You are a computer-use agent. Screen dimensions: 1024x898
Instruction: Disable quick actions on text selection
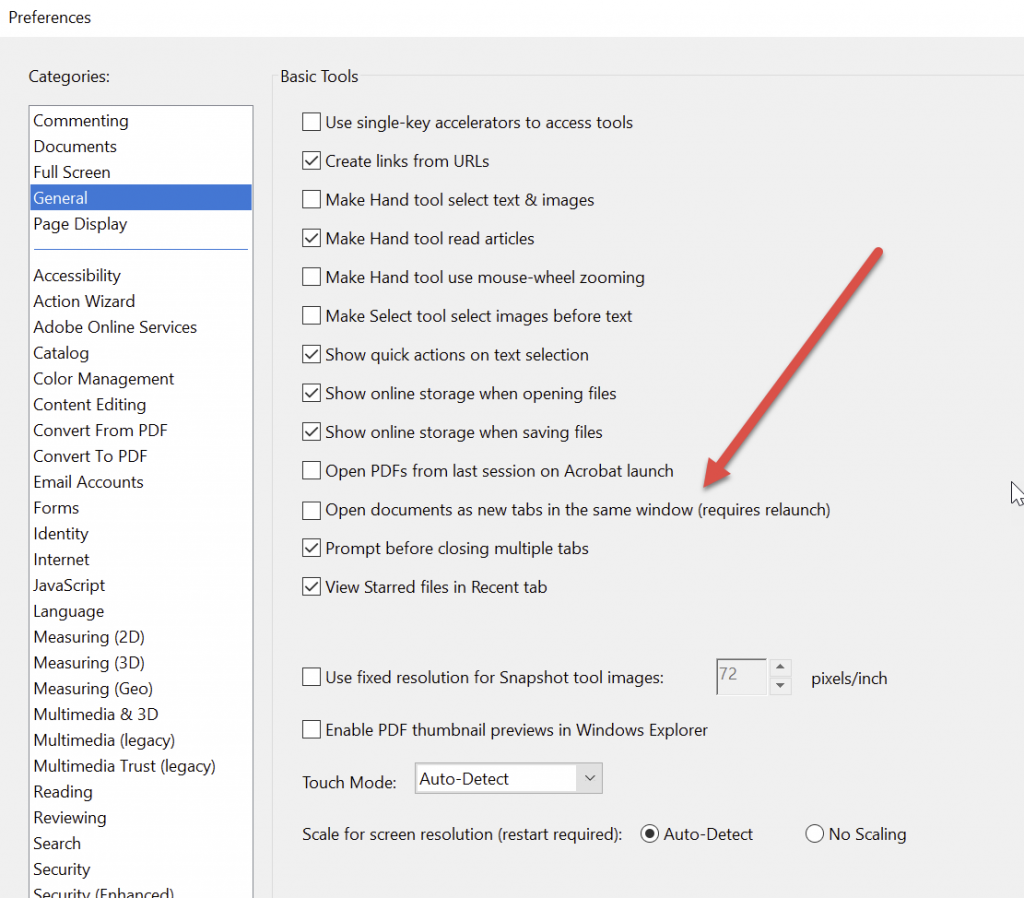pos(313,355)
